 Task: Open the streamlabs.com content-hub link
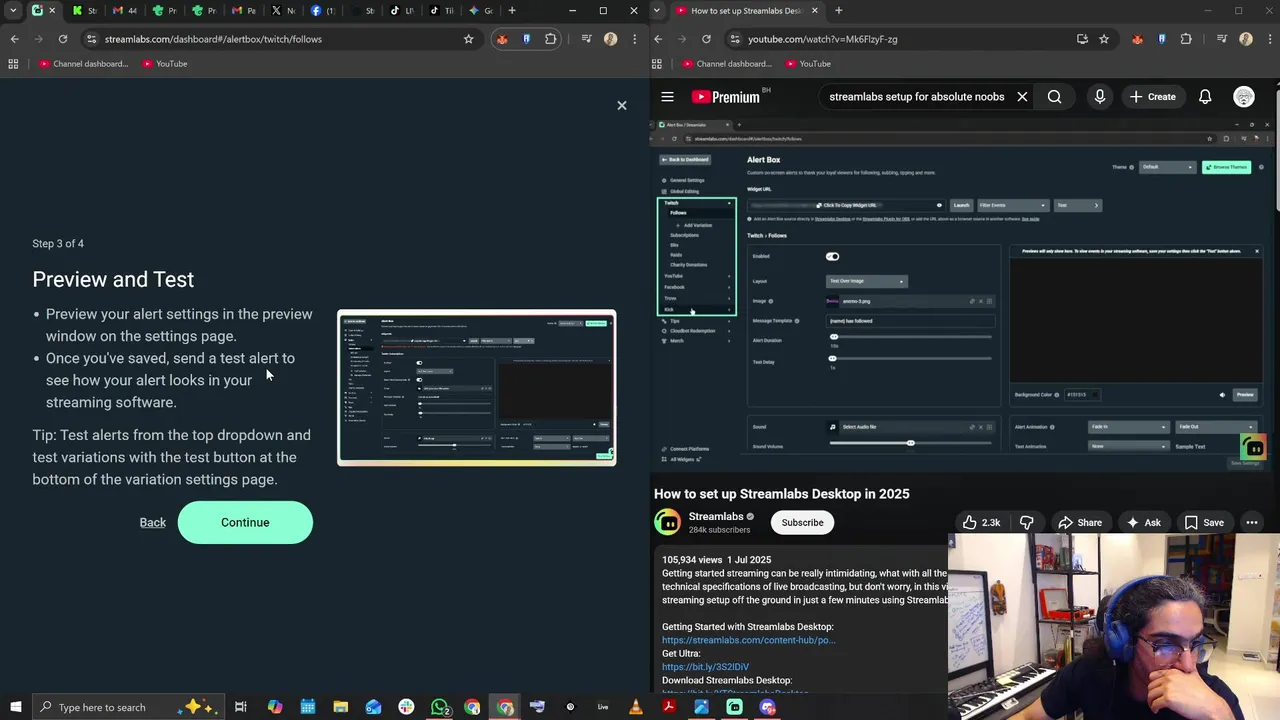point(748,640)
